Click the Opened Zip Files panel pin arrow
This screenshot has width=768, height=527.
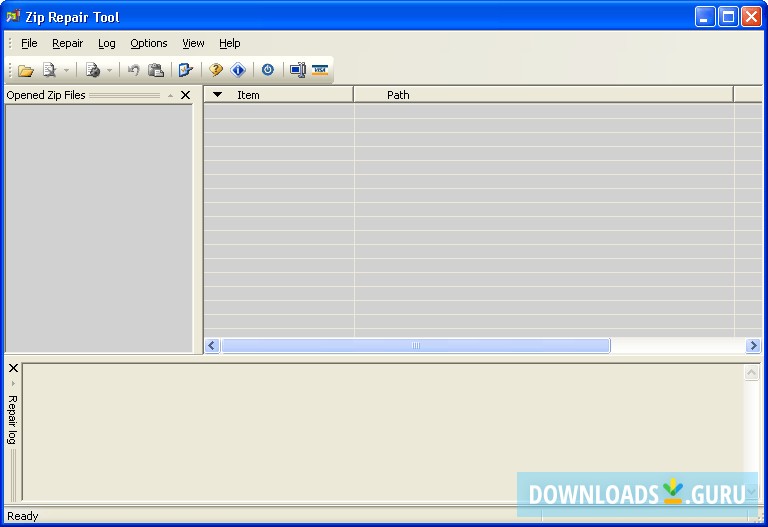(170, 96)
